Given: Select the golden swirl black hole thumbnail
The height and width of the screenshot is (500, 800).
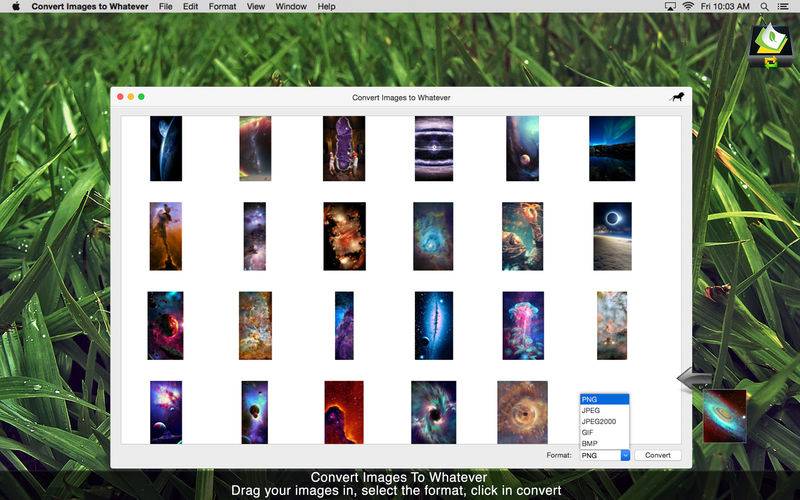Looking at the screenshot, I should pos(522,412).
